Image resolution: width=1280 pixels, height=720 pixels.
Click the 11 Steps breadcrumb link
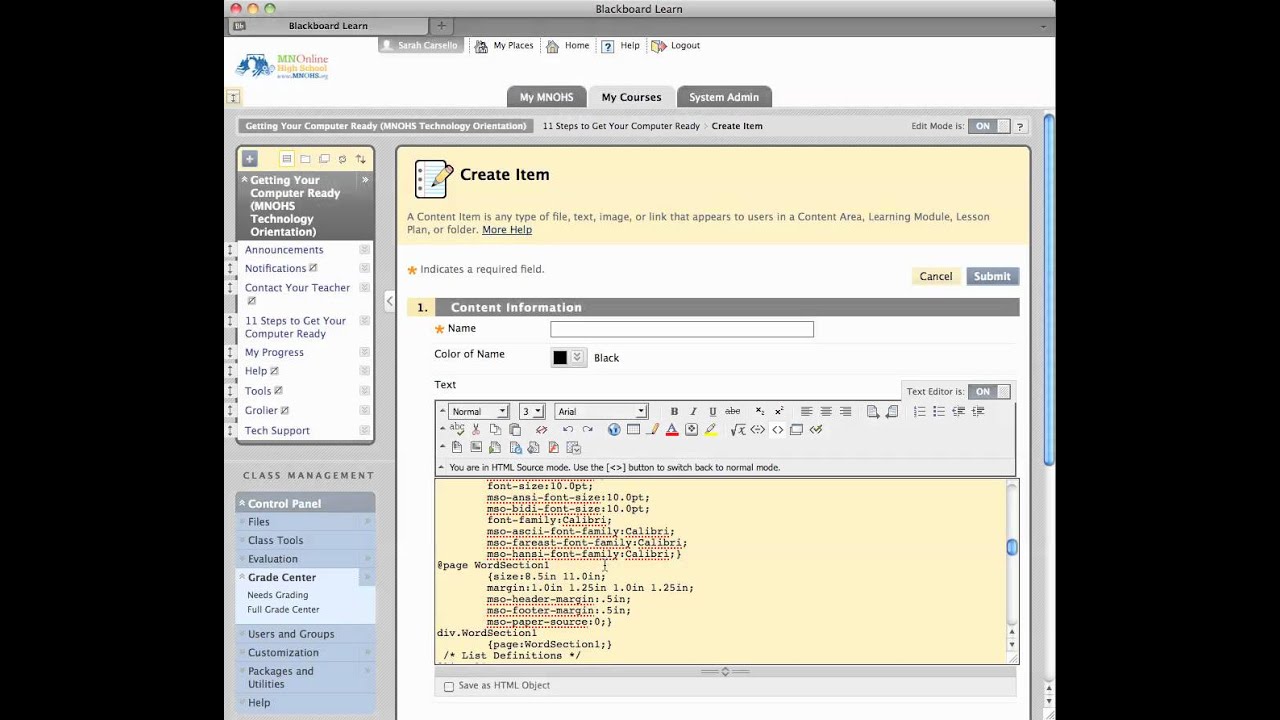(x=621, y=126)
